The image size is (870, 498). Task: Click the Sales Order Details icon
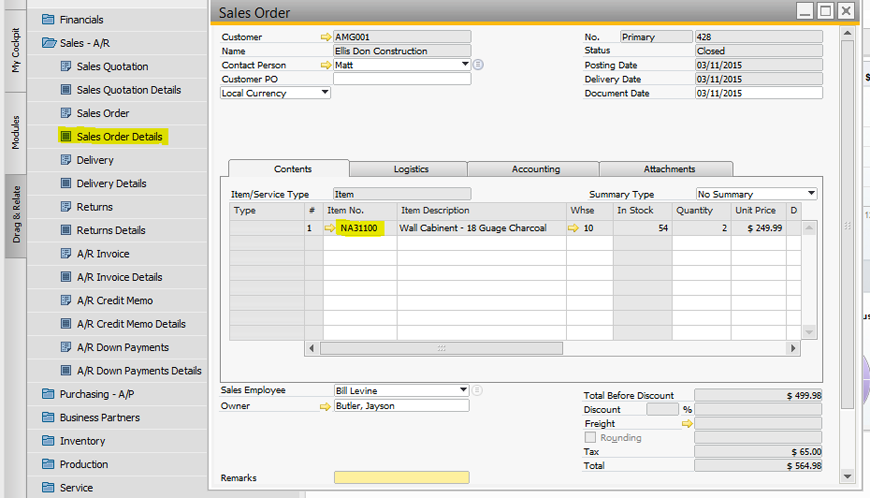(x=65, y=136)
